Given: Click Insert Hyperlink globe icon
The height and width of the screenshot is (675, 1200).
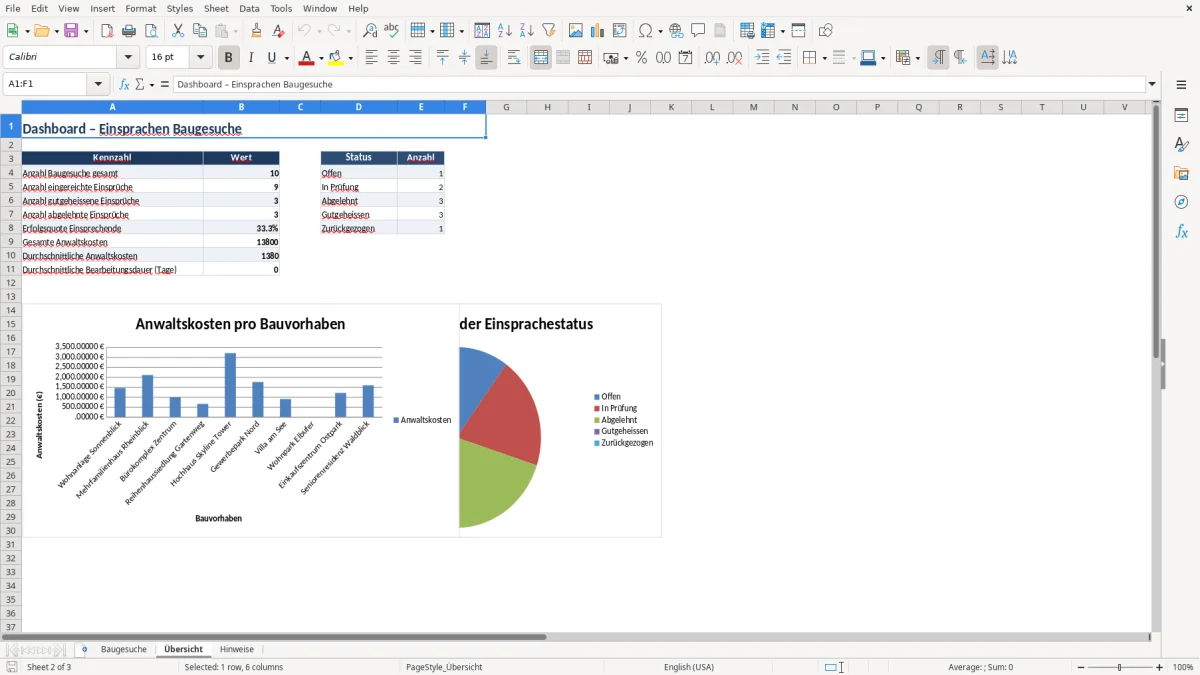Looking at the screenshot, I should [x=676, y=31].
